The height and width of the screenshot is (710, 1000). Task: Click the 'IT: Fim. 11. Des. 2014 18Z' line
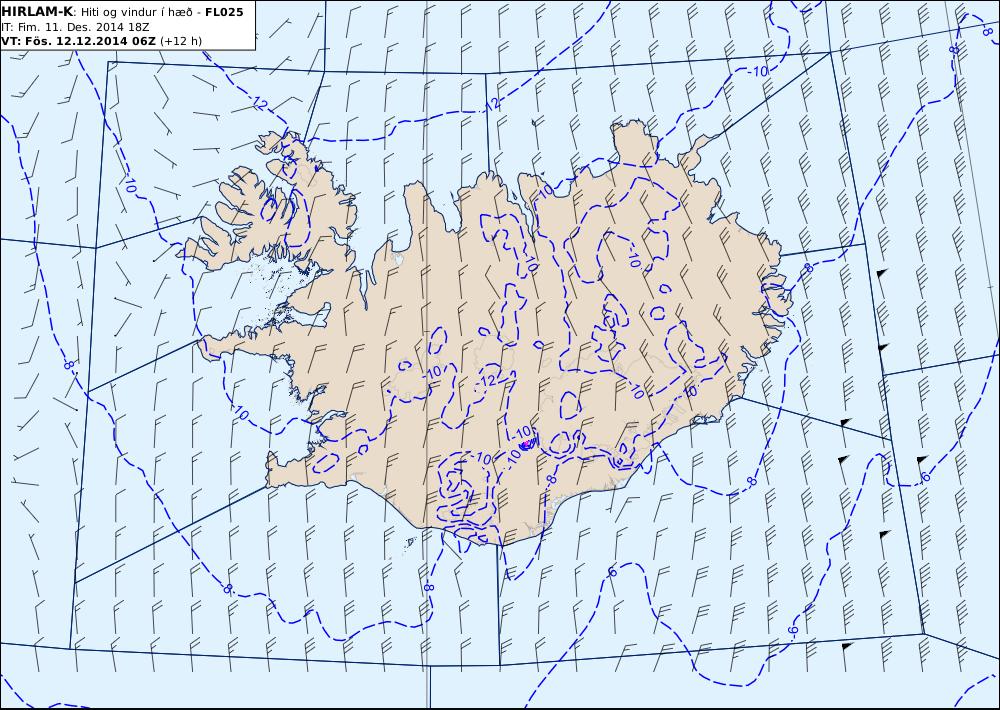point(75,27)
